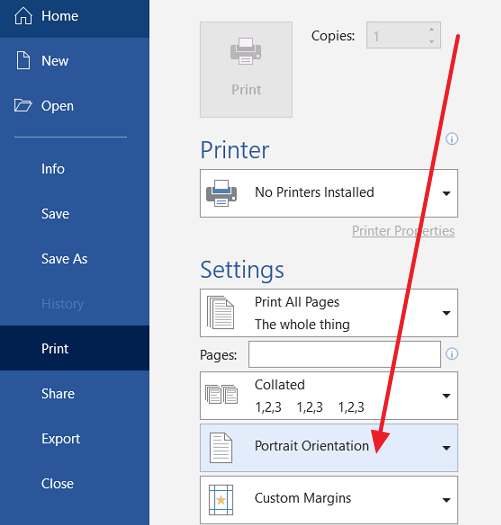
Task: Open the Info sidebar item
Action: [53, 169]
